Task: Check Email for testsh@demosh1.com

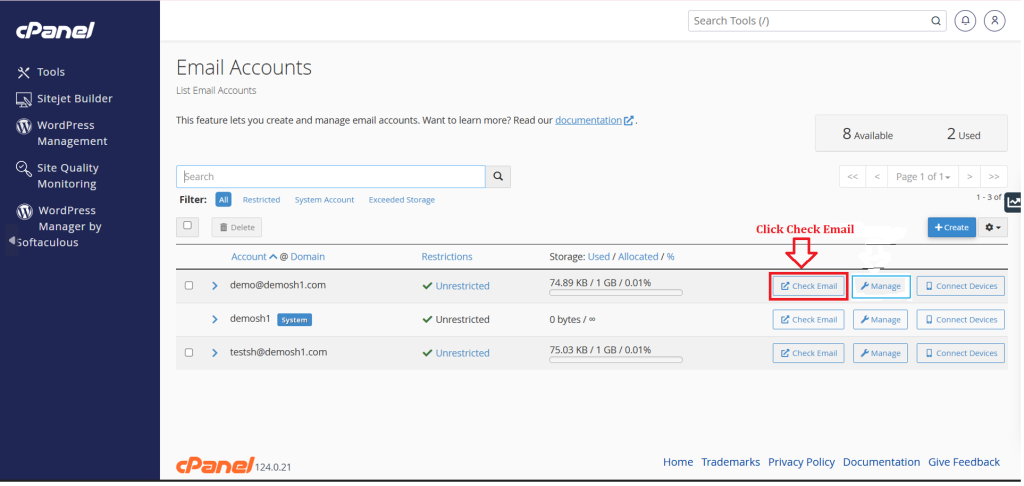Action: [808, 353]
